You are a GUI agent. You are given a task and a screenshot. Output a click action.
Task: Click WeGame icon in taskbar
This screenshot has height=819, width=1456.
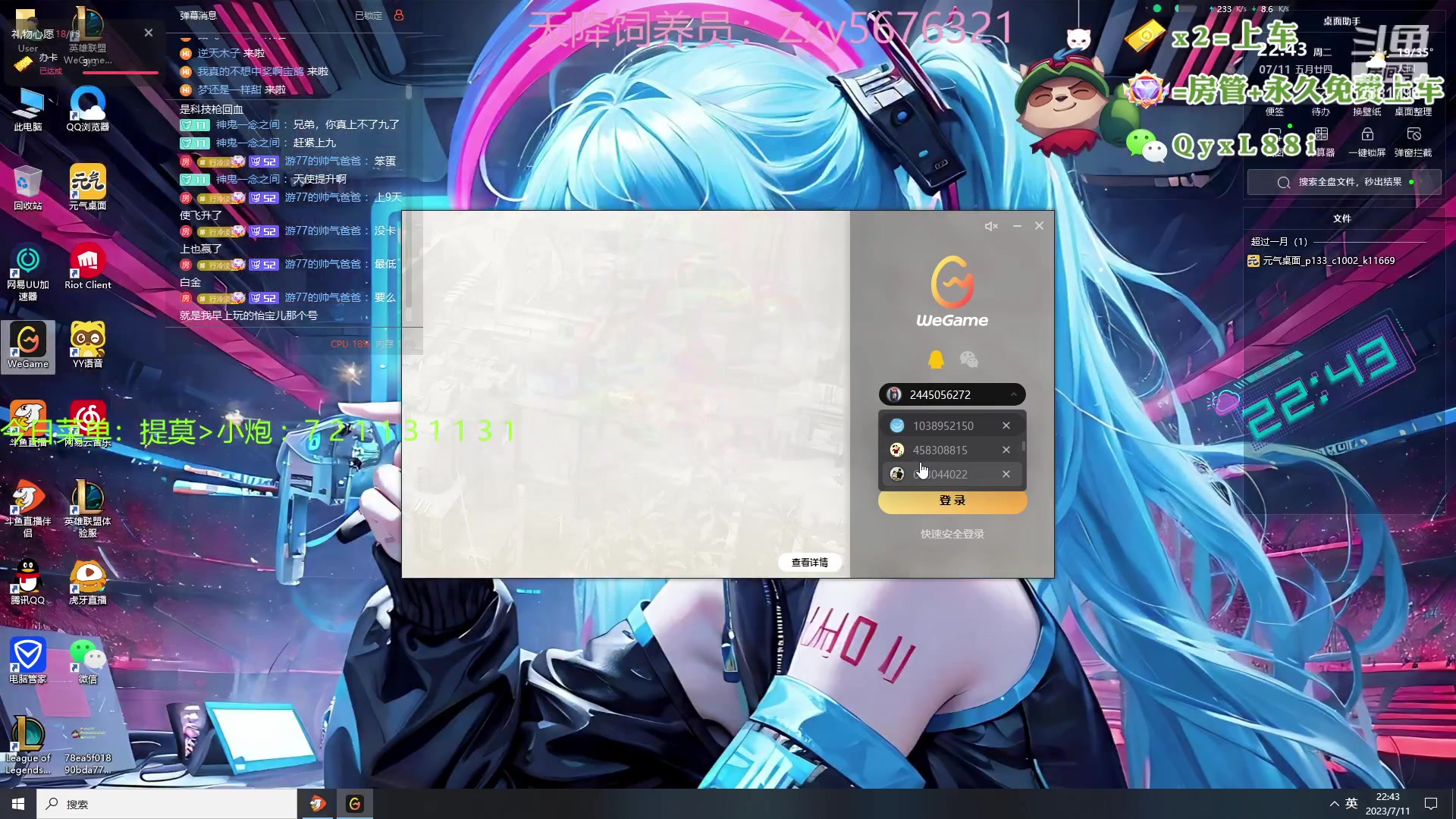[355, 804]
